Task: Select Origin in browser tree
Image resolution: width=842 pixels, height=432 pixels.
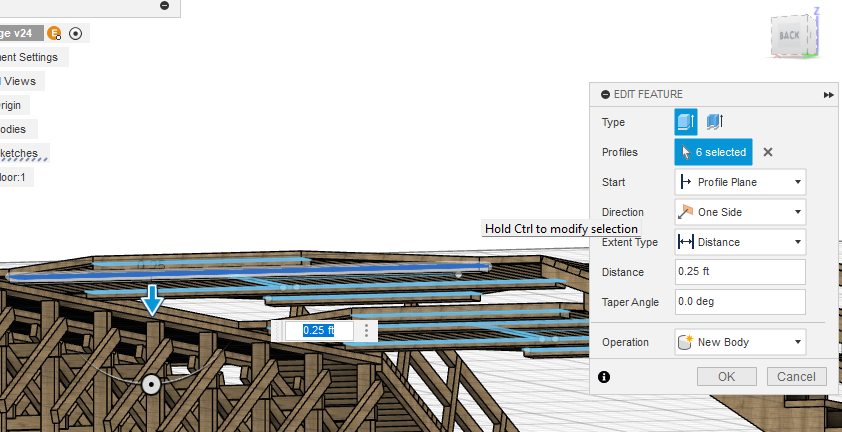Action: coord(14,105)
